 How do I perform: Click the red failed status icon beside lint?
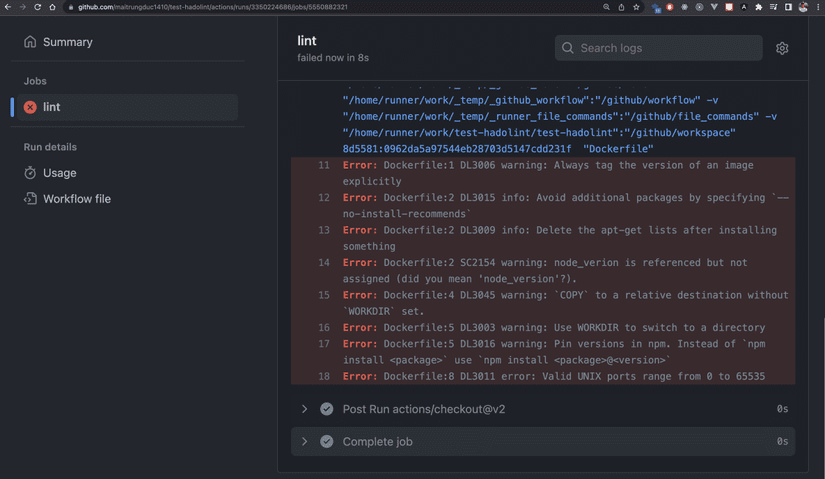[x=30, y=107]
